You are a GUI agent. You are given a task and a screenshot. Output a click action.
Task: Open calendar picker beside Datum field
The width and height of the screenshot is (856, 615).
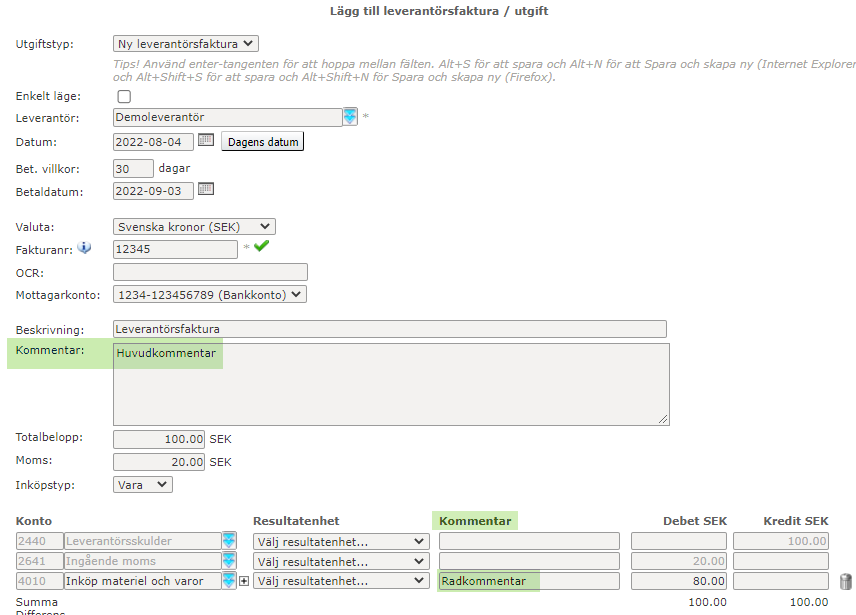point(206,141)
